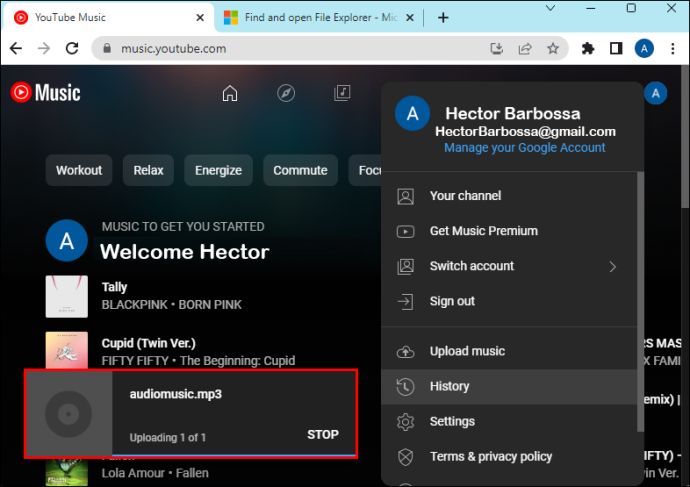Viewport: 690px width, 487px height.
Task: Select the Relax mood chip
Action: (x=148, y=170)
